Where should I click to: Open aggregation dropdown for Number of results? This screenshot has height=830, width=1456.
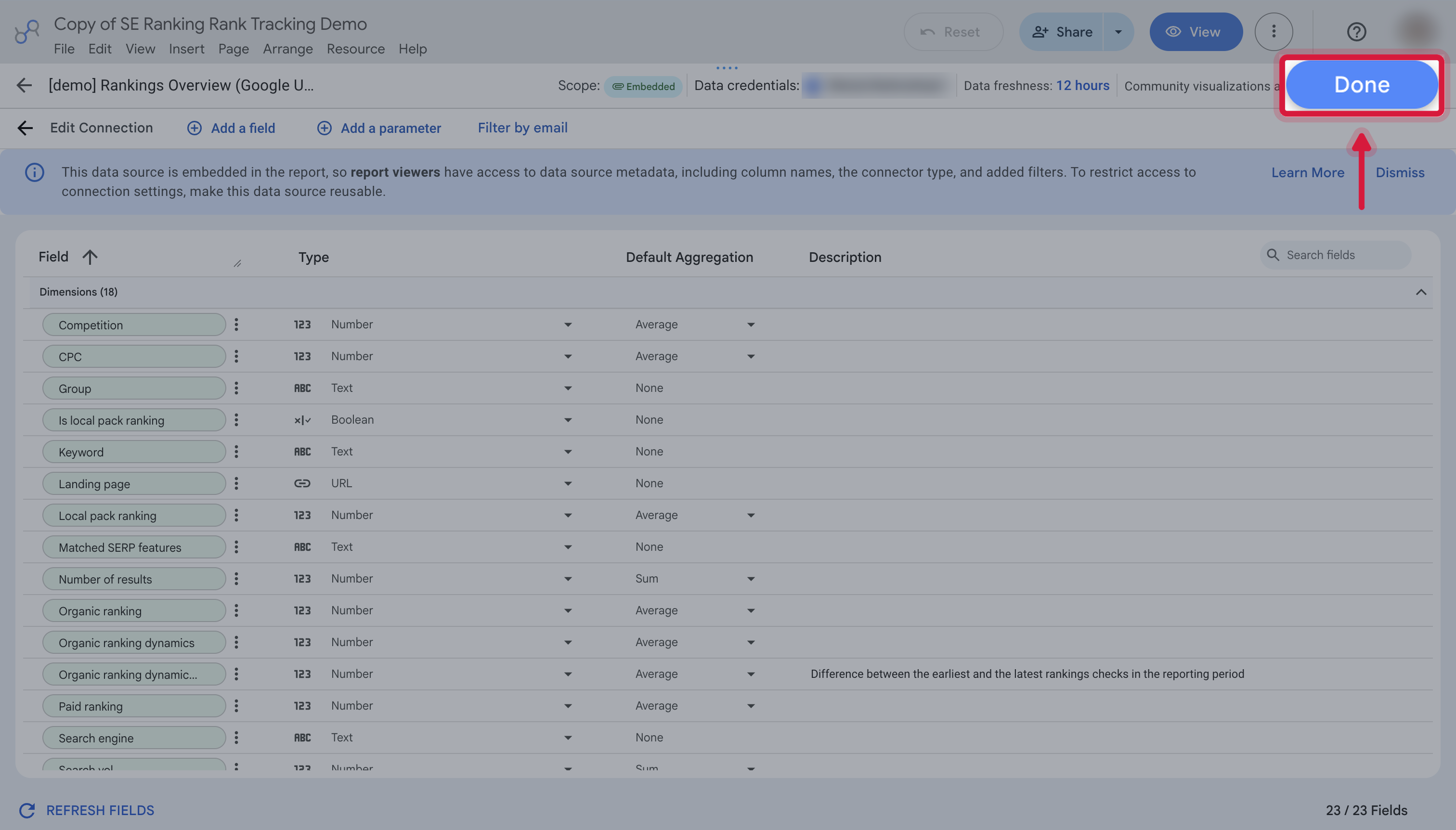click(x=751, y=579)
